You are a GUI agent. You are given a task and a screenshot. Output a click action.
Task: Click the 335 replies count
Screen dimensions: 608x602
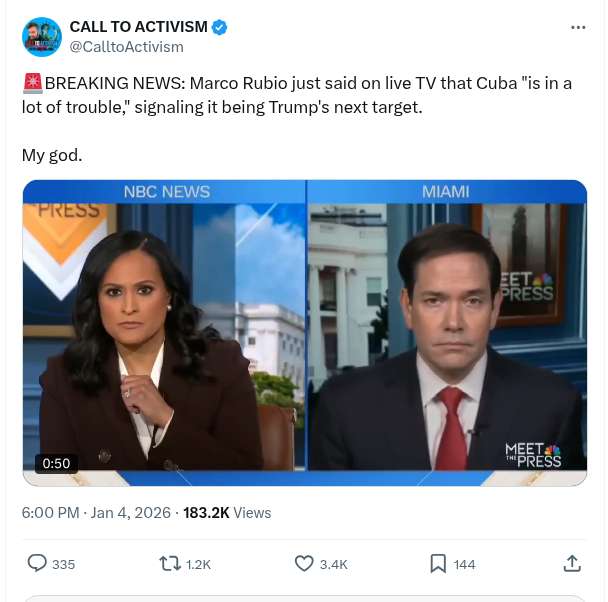63,565
